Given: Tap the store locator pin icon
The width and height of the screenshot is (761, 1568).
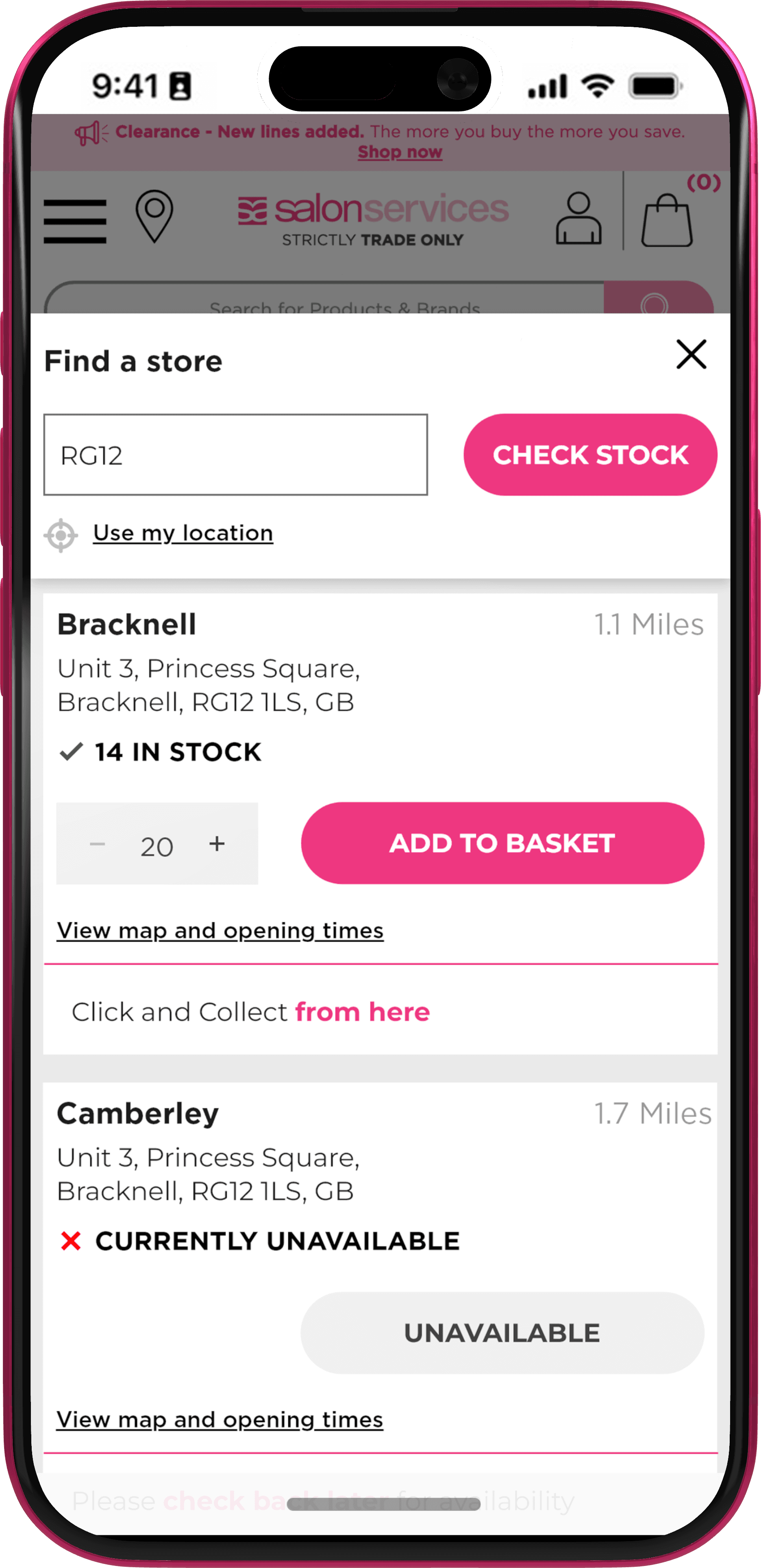Looking at the screenshot, I should click(154, 216).
